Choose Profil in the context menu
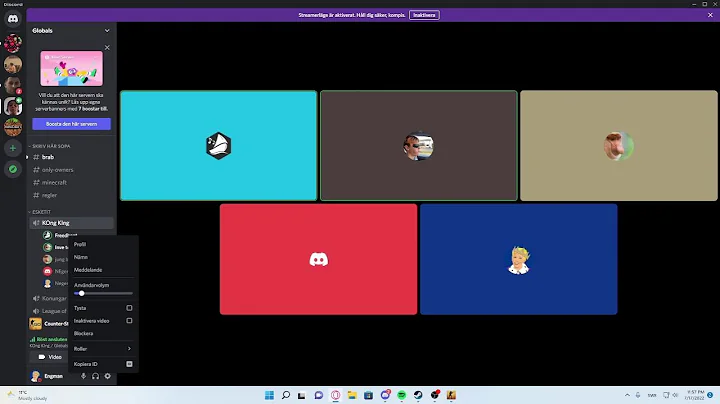 103,244
